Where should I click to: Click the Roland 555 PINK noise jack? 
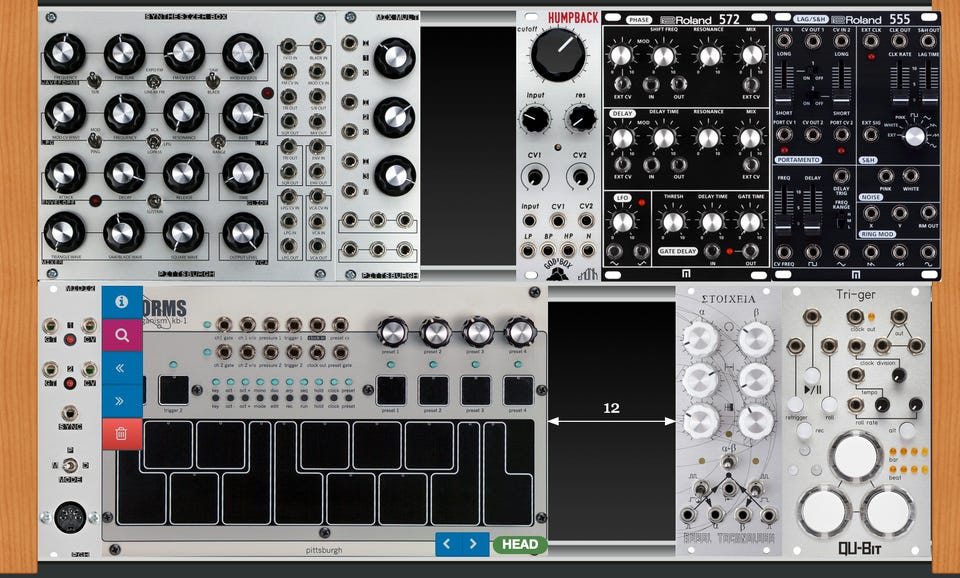click(885, 177)
